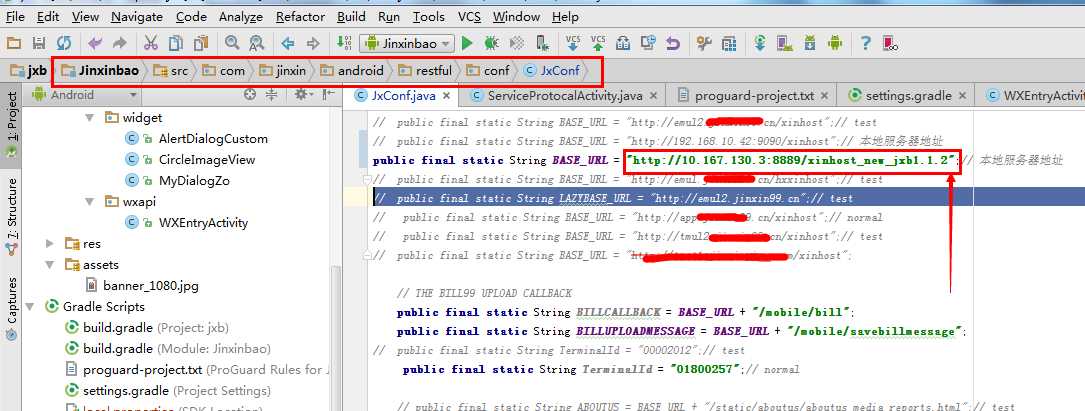The height and width of the screenshot is (411, 1085).
Task: Click the Save All toolbar icon
Action: click(x=39, y=43)
